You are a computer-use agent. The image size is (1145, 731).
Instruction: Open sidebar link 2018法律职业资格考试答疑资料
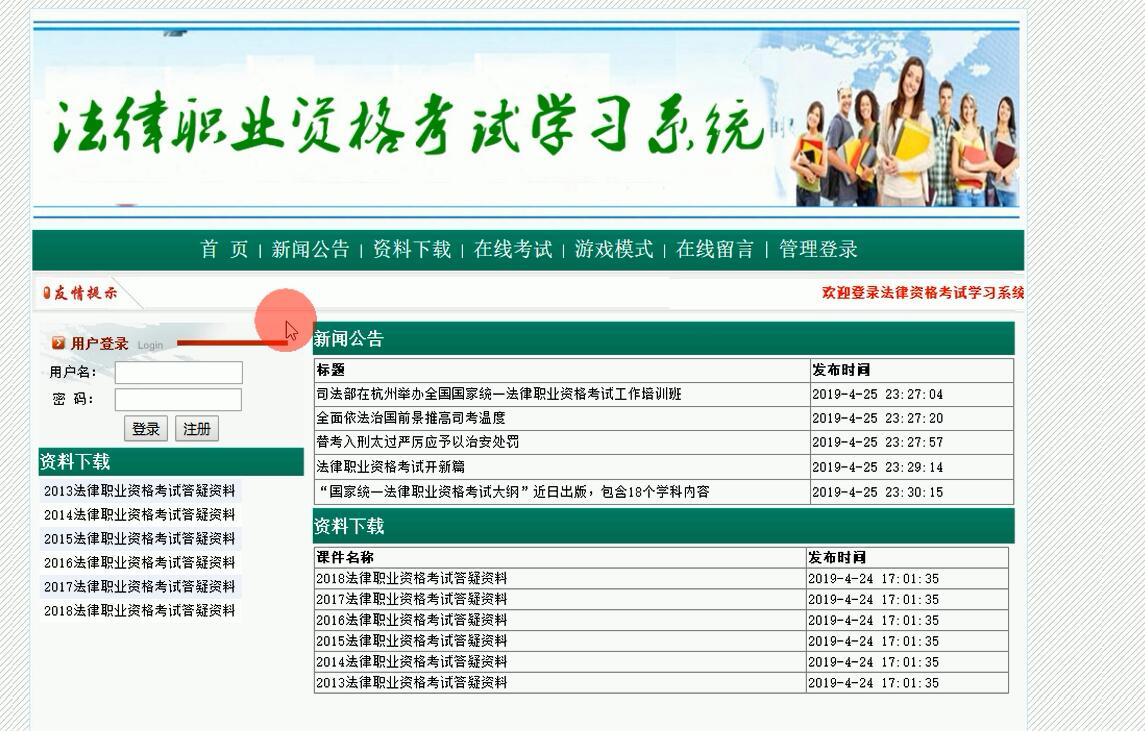click(140, 611)
